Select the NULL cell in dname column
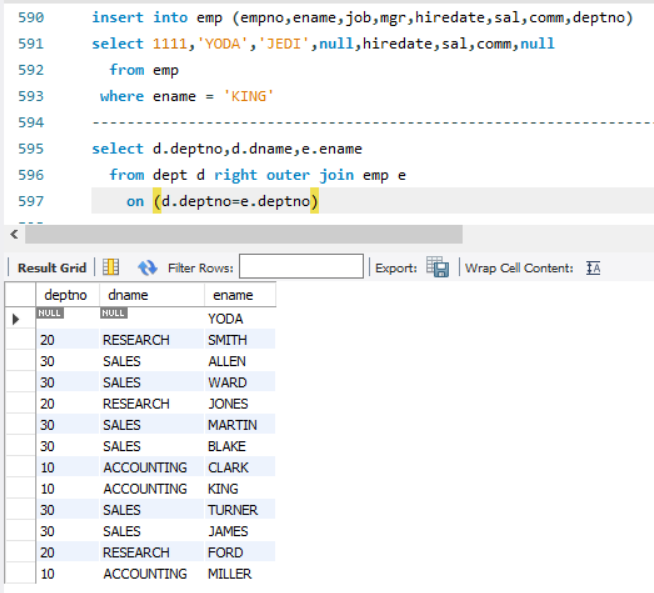 pos(152,319)
